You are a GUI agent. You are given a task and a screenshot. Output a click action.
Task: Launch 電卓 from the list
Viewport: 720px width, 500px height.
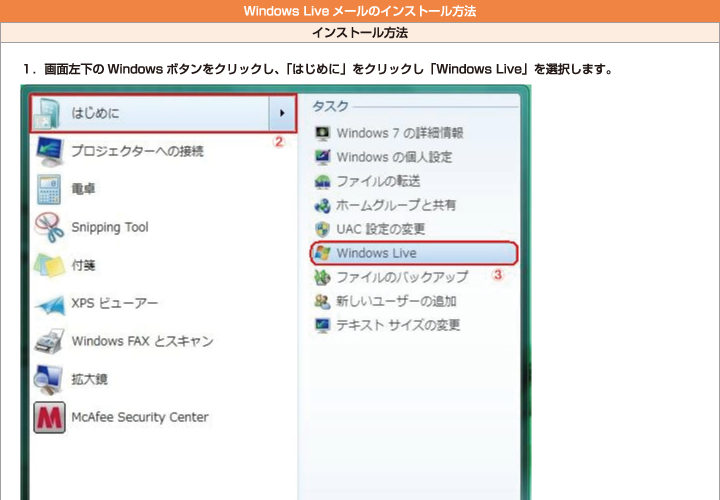click(x=83, y=189)
